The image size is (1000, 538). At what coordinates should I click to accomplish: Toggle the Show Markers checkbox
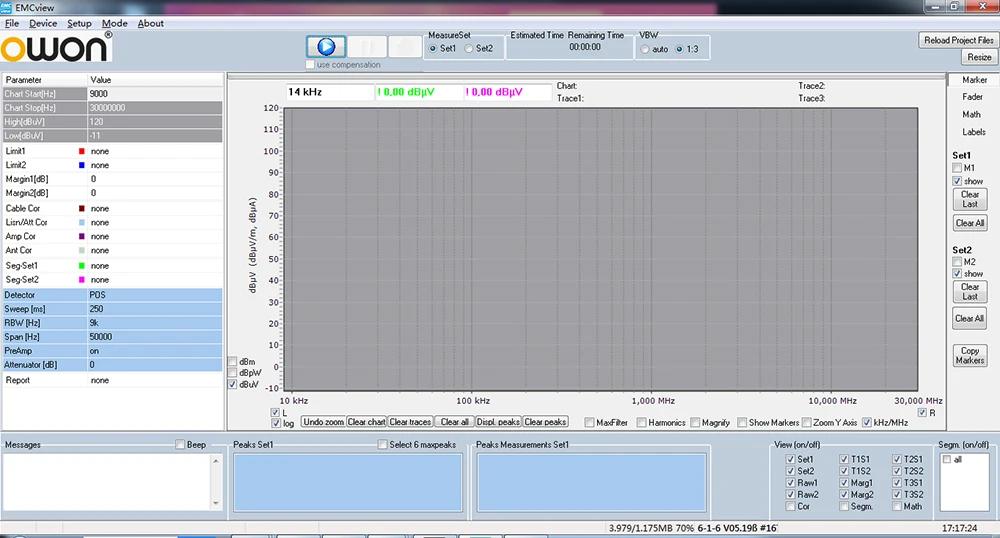pyautogui.click(x=741, y=422)
